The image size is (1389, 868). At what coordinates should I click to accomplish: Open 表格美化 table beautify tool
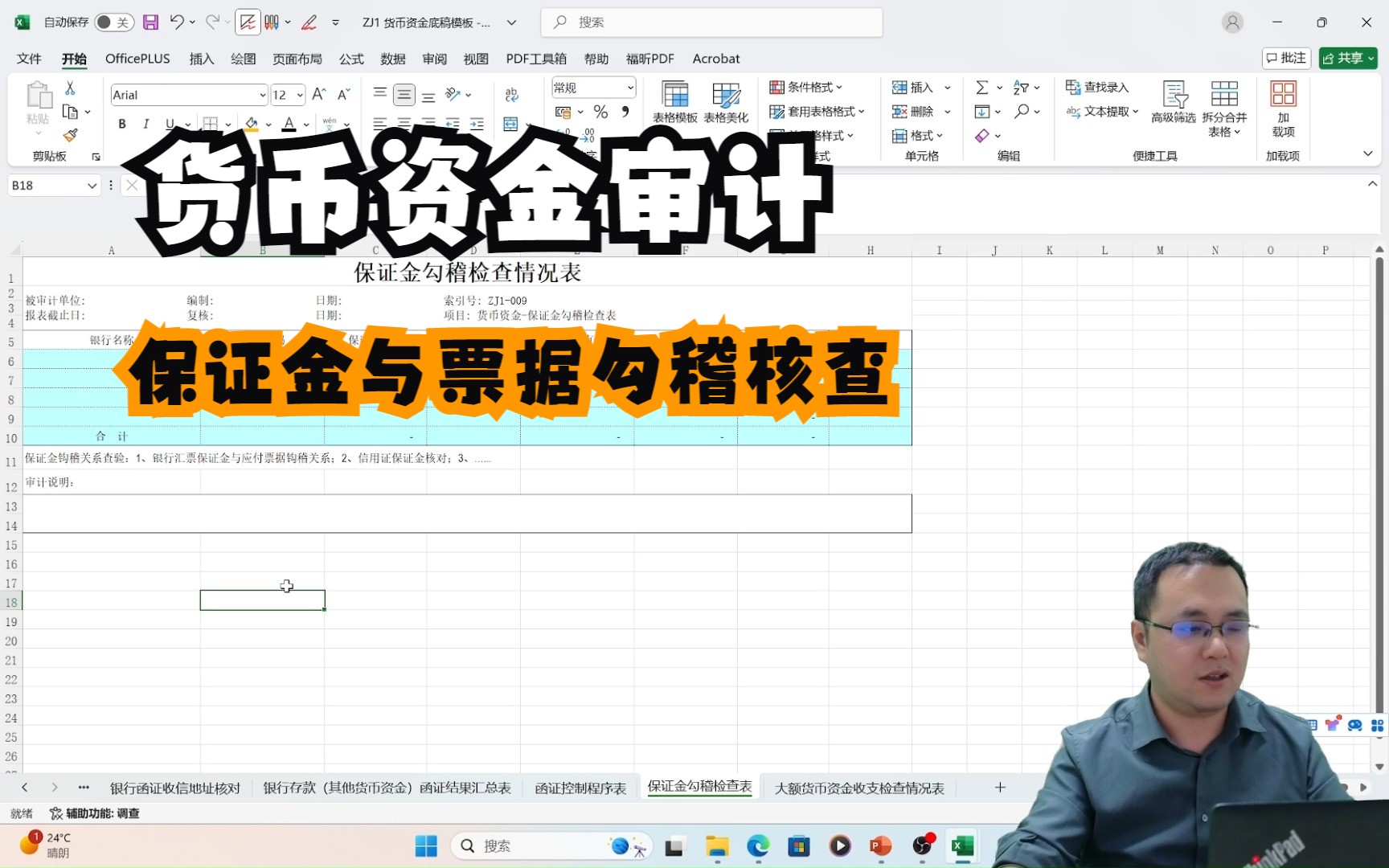(x=726, y=102)
